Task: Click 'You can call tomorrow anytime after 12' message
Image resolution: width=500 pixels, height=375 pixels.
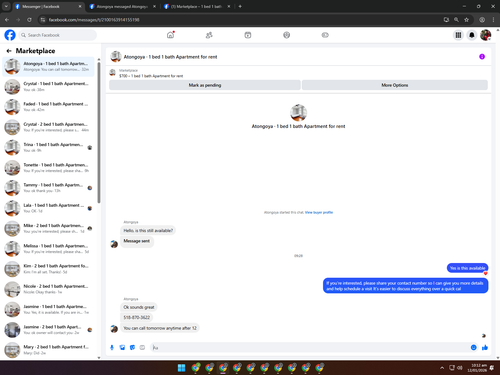Action: point(160,328)
